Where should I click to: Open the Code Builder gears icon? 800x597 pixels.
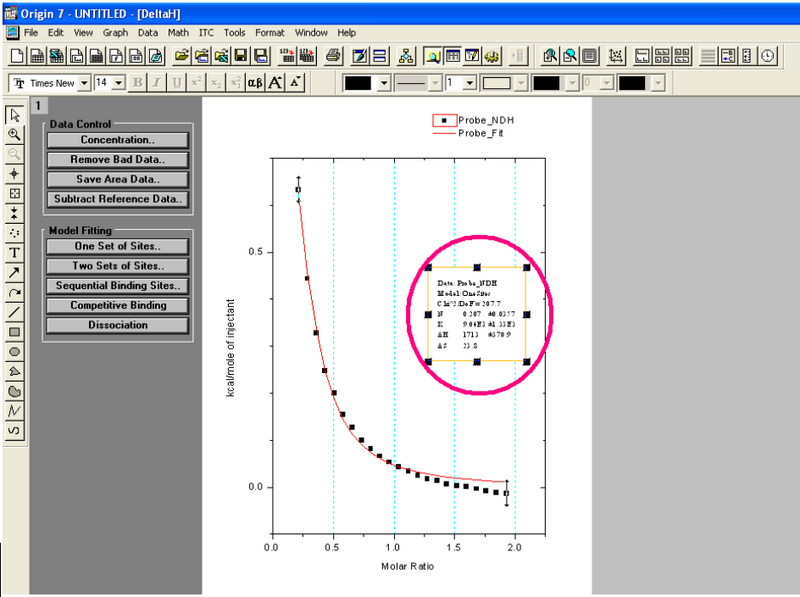point(492,56)
